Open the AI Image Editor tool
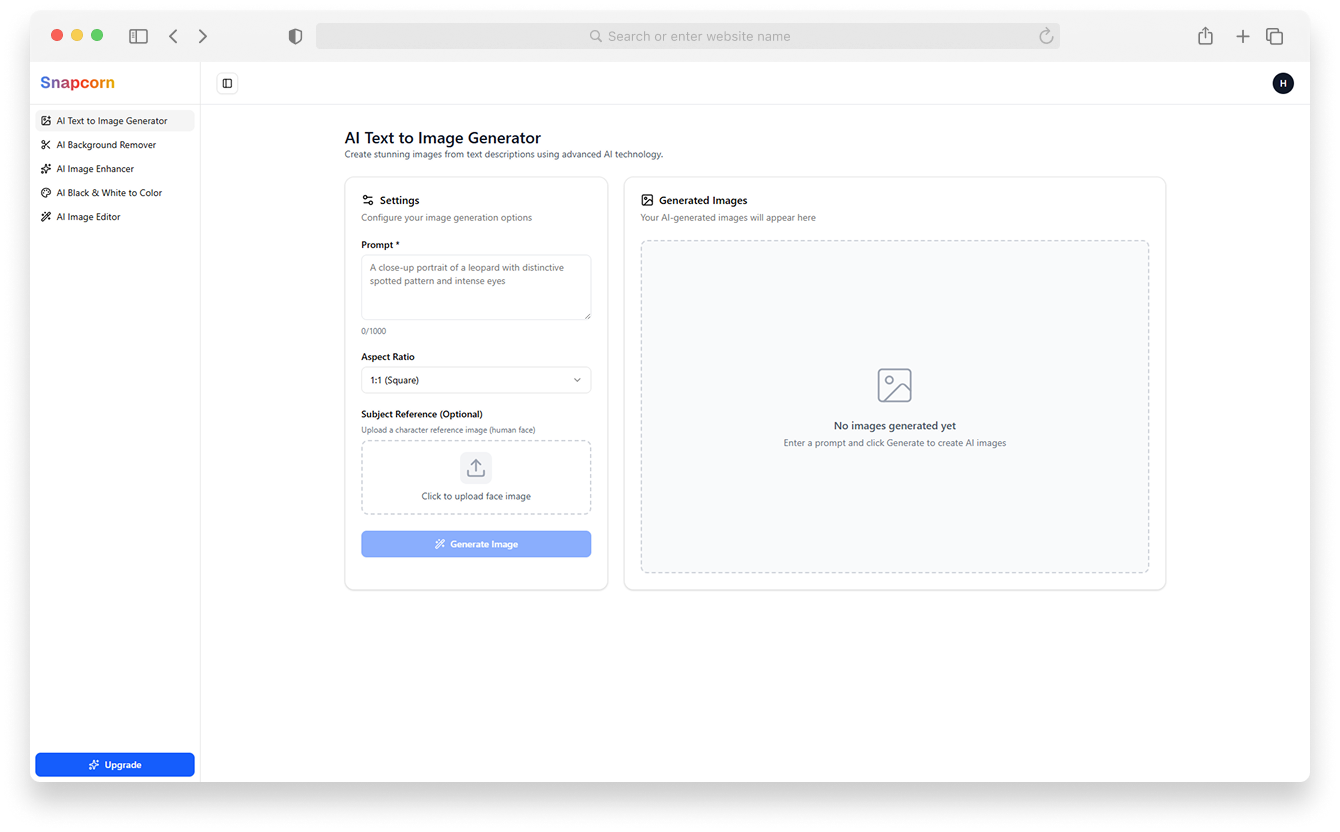Image resolution: width=1340 pixels, height=832 pixels. 88,217
